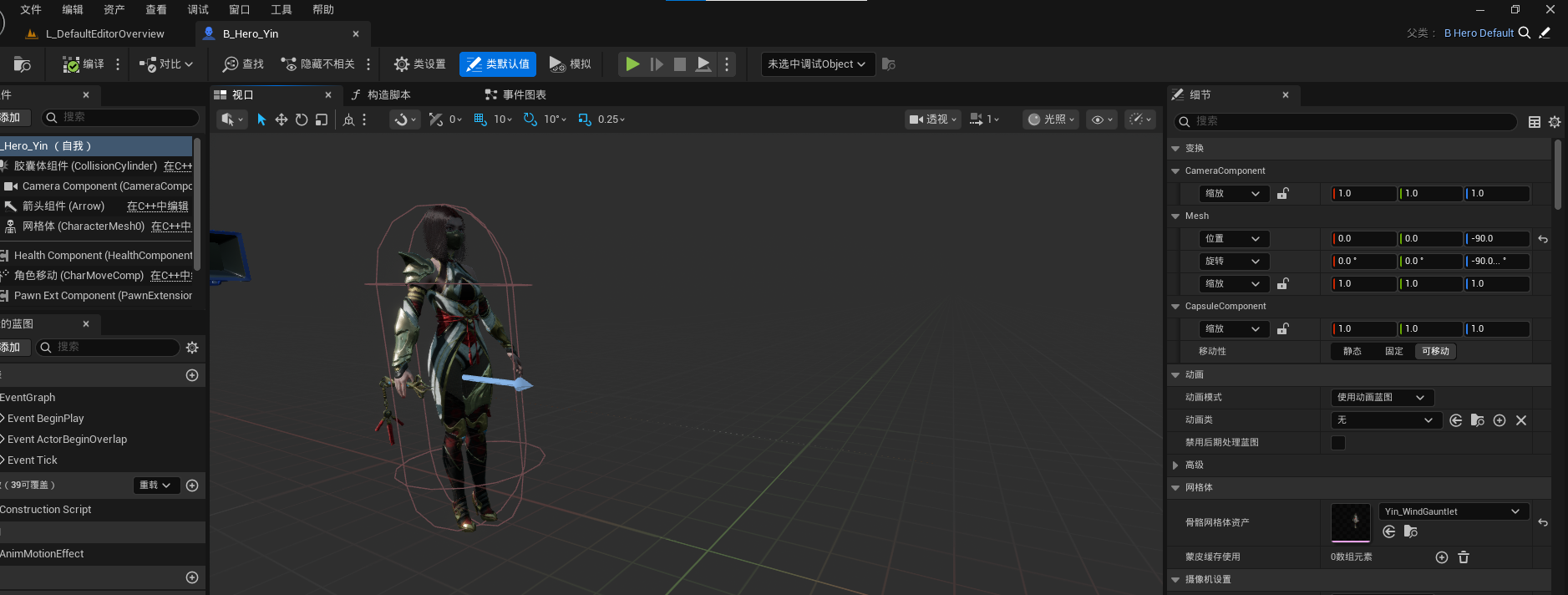Select the viewport select-mode arrow tool

pyautogui.click(x=261, y=120)
